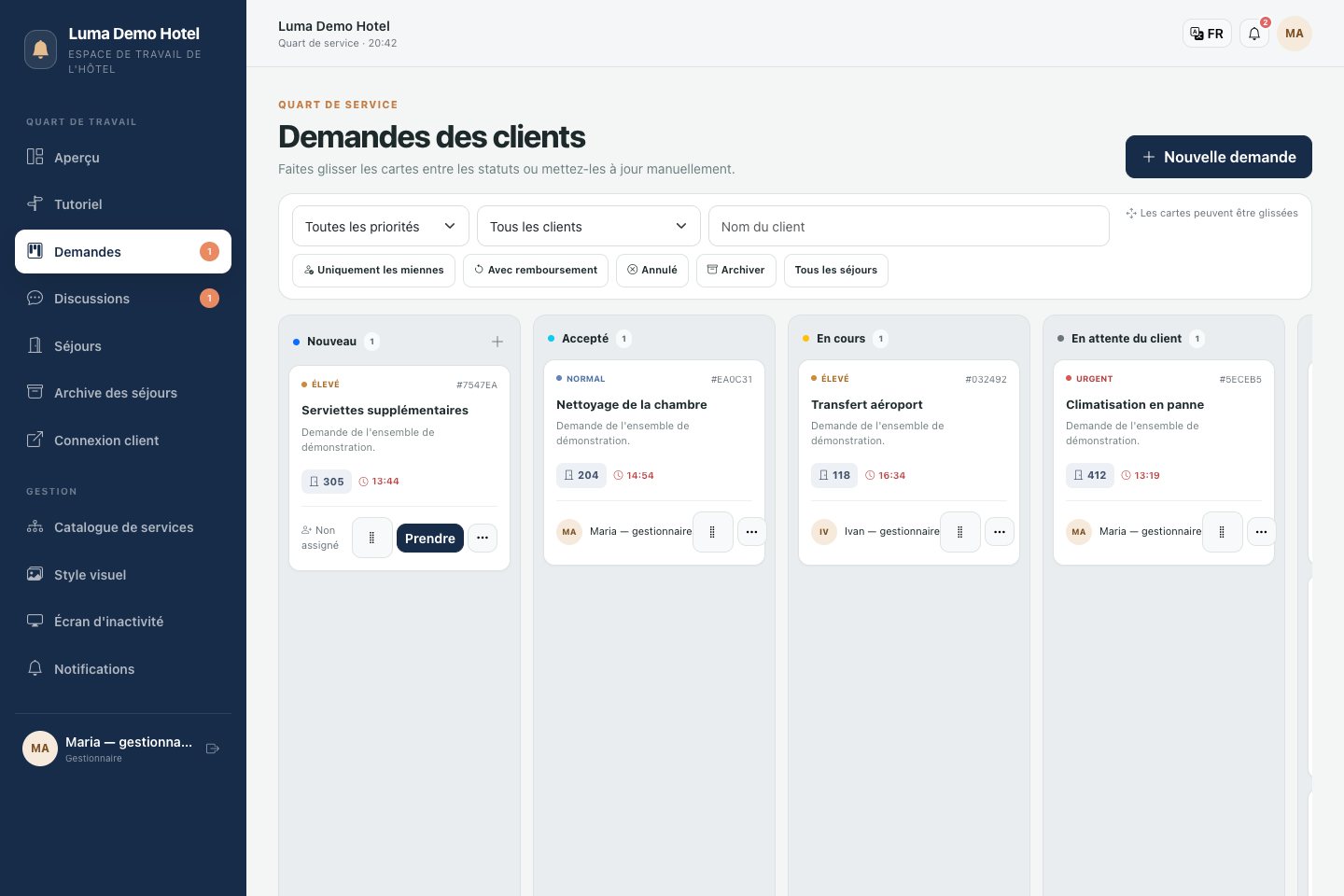The width and height of the screenshot is (1344, 896).
Task: Click the plus icon in the Nouveau column
Action: click(497, 342)
